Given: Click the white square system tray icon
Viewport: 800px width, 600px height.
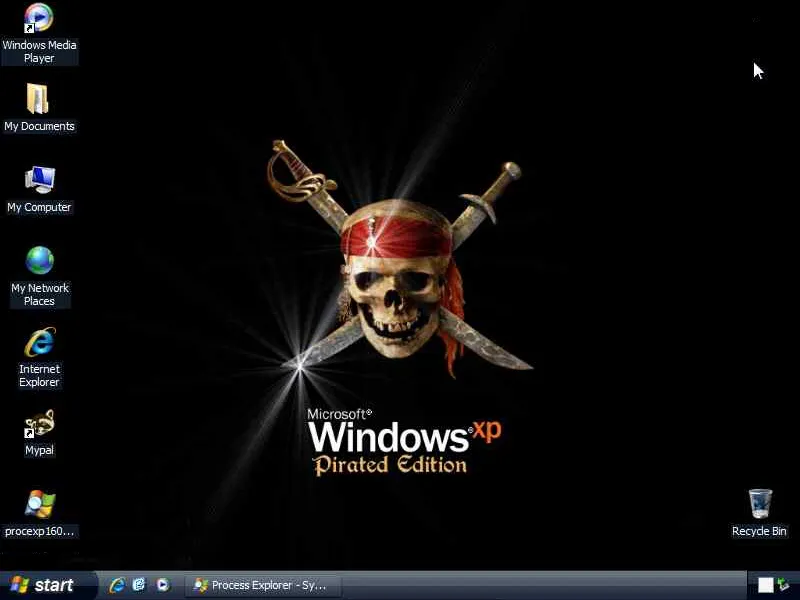Looking at the screenshot, I should 765,585.
